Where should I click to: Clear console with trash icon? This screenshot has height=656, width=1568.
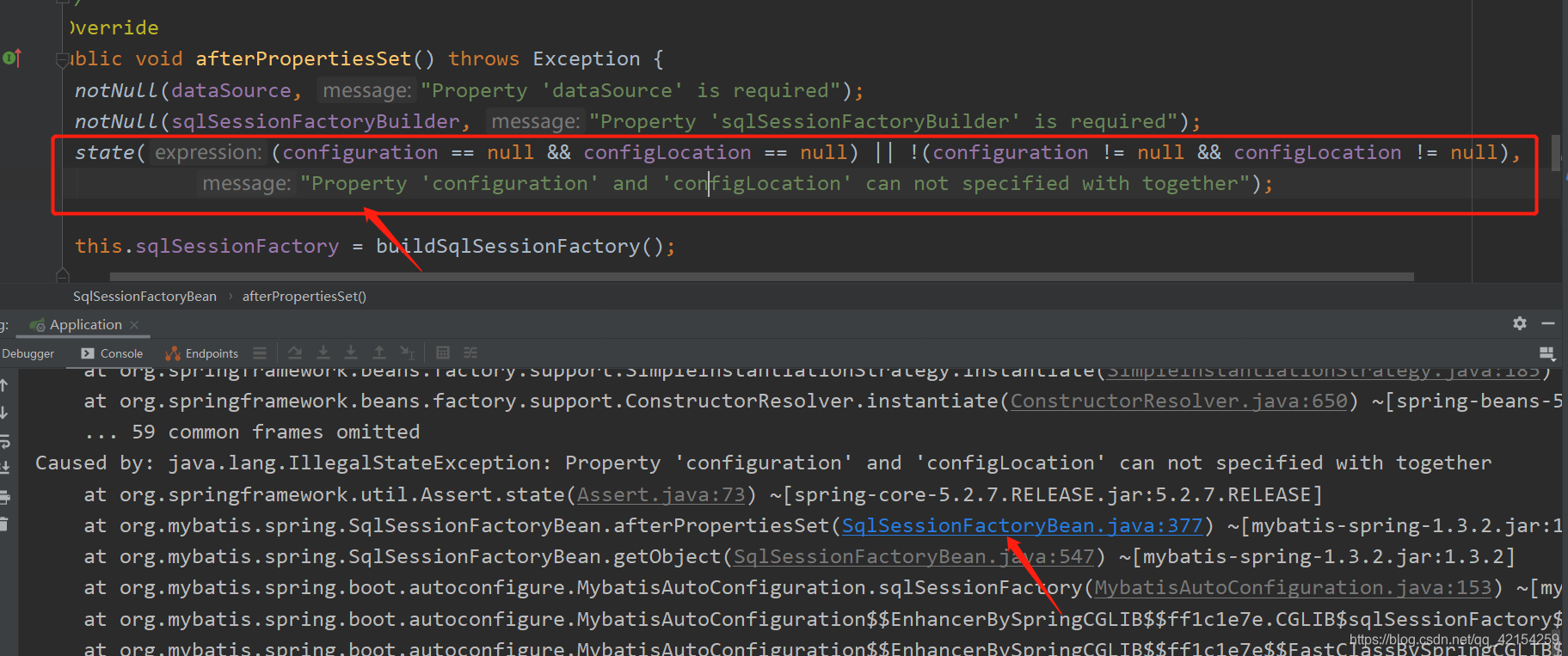coord(4,524)
